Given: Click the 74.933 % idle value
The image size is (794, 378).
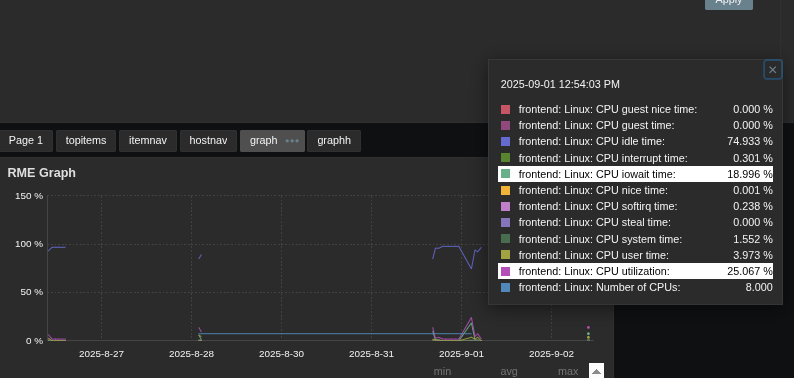Looking at the screenshot, I should (750, 142).
